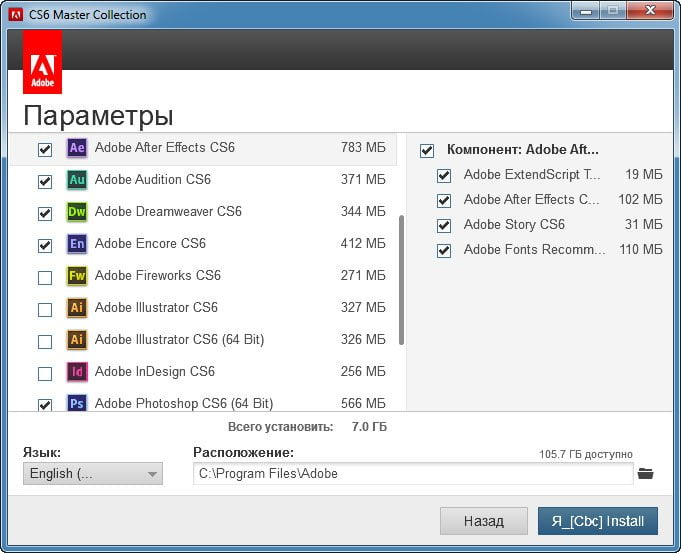
Task: Click the product list scrollbar
Action: (x=401, y=280)
